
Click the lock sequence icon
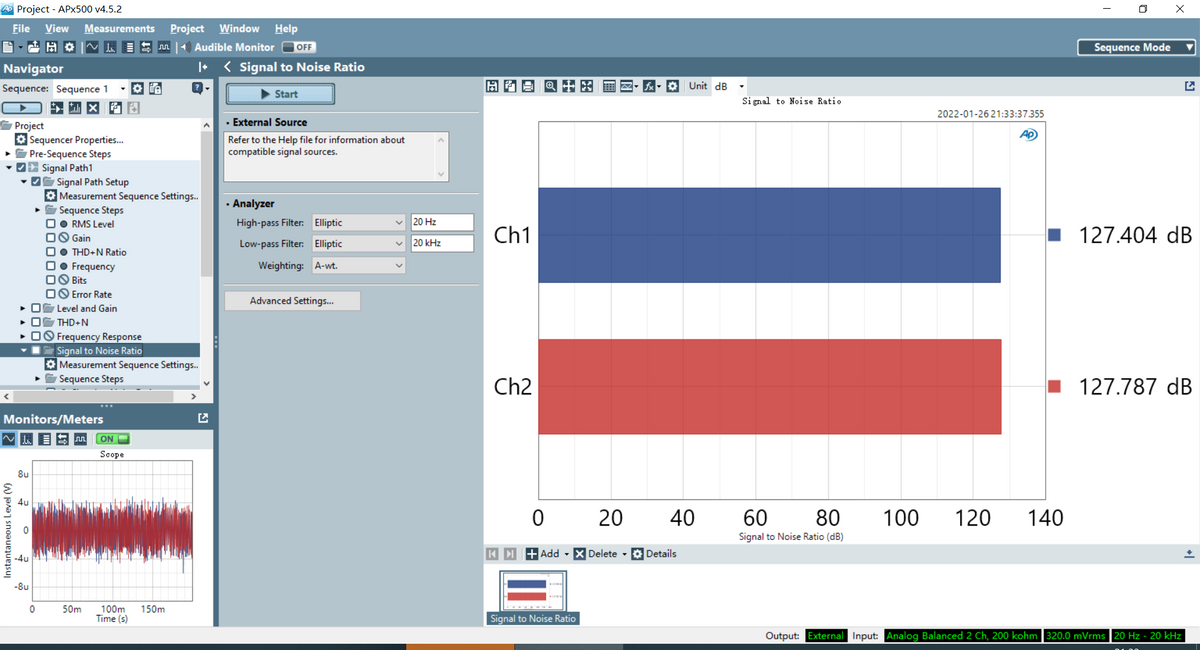tap(155, 89)
